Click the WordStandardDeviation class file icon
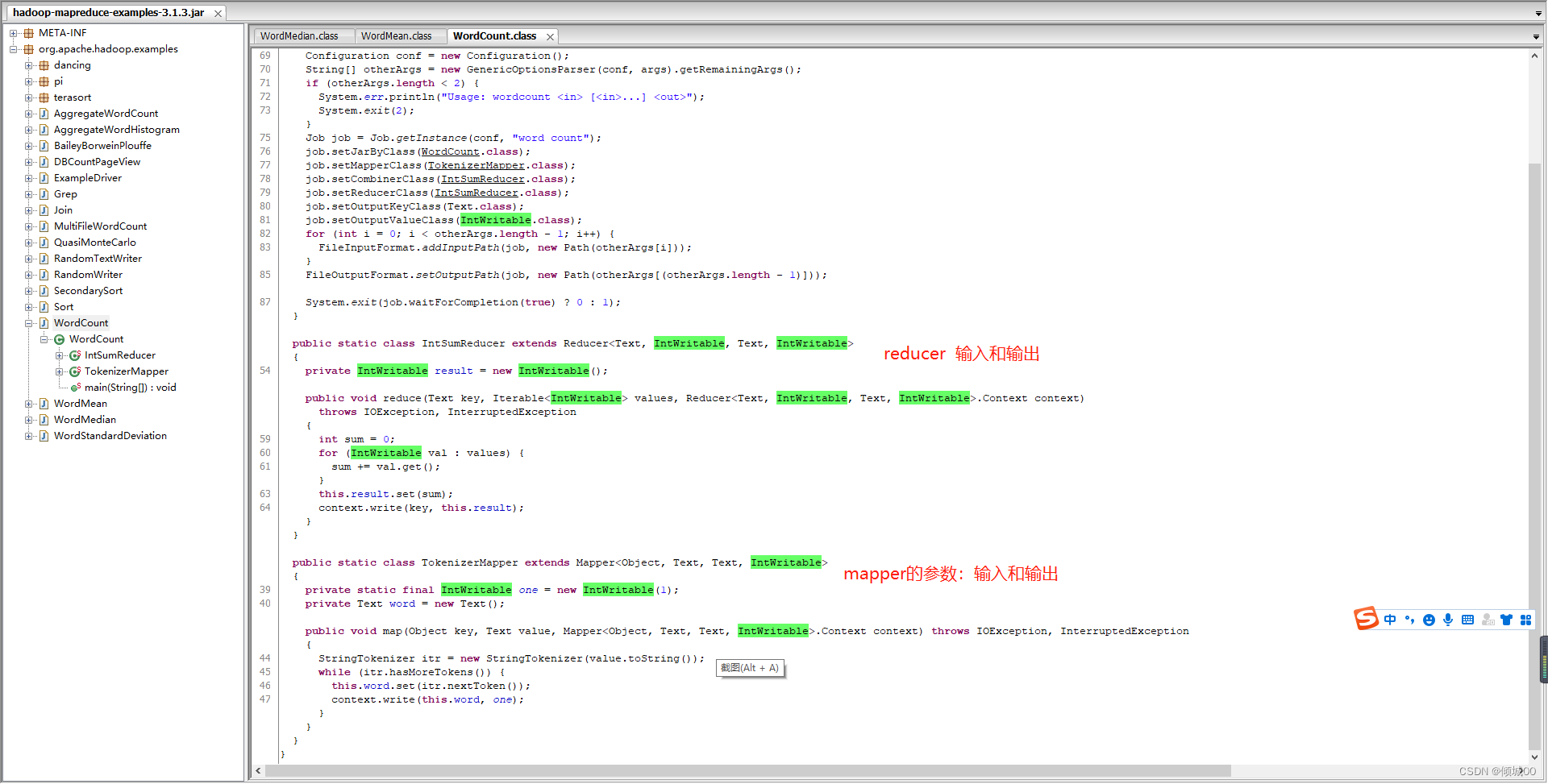This screenshot has height=784, width=1548. [x=44, y=436]
